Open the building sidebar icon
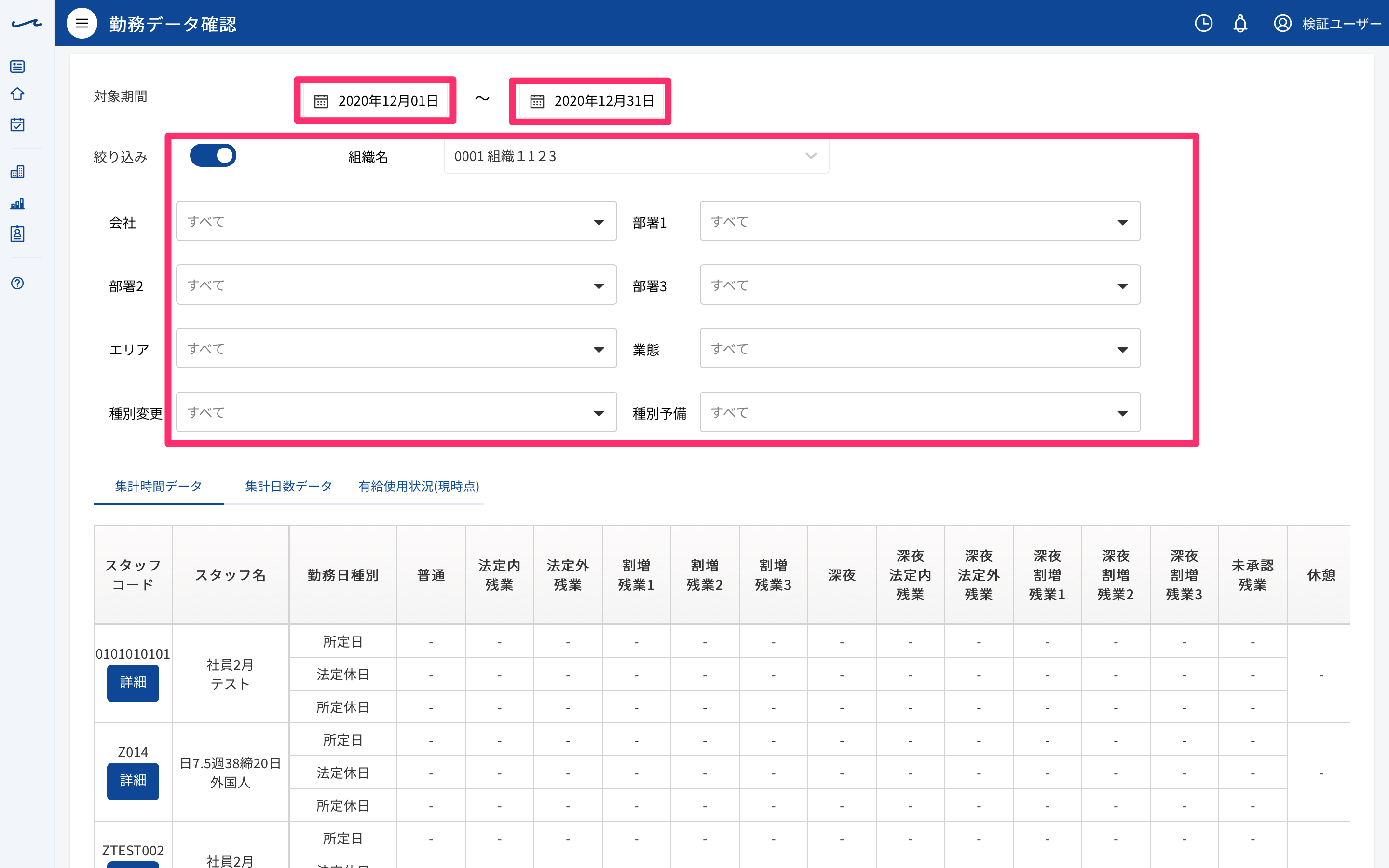This screenshot has height=868, width=1389. tap(18, 172)
